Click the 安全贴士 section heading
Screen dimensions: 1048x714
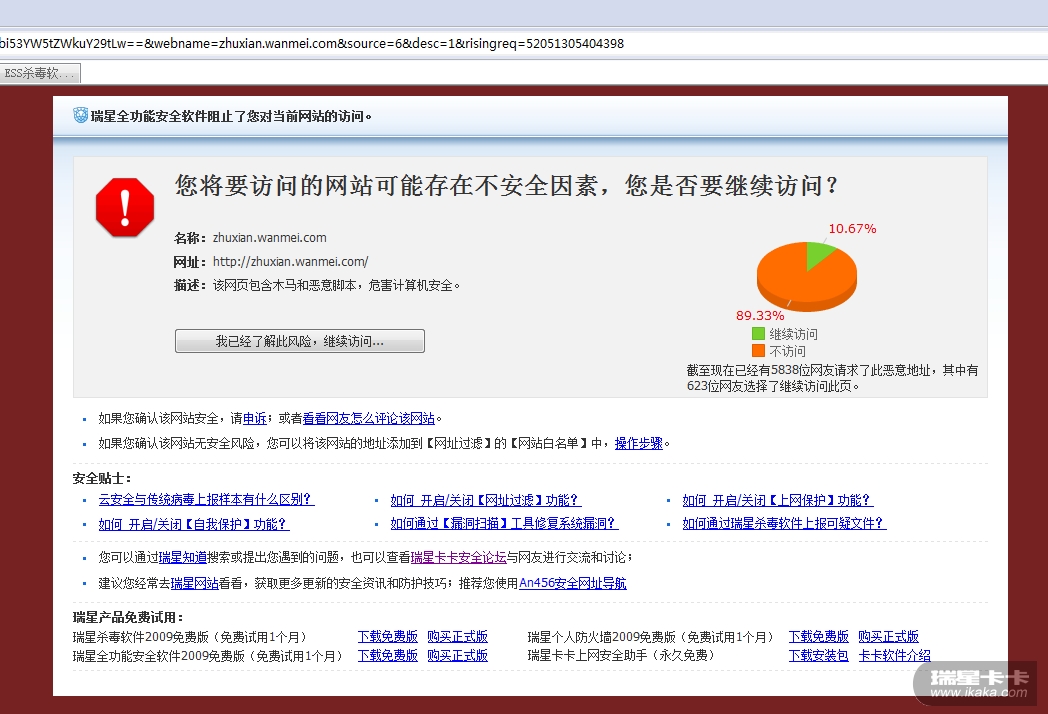click(x=102, y=479)
